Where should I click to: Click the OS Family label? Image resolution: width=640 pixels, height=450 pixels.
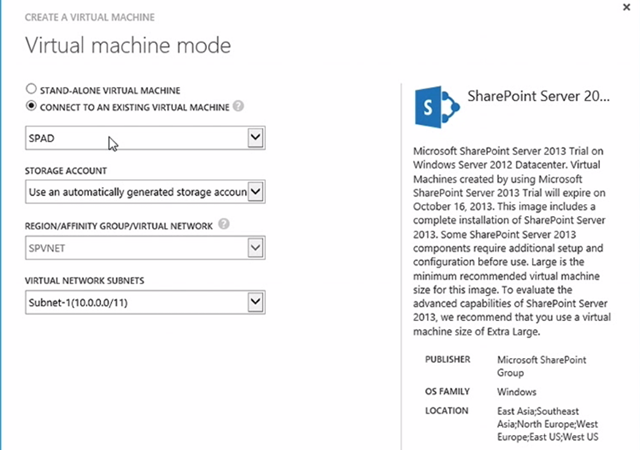[447, 392]
